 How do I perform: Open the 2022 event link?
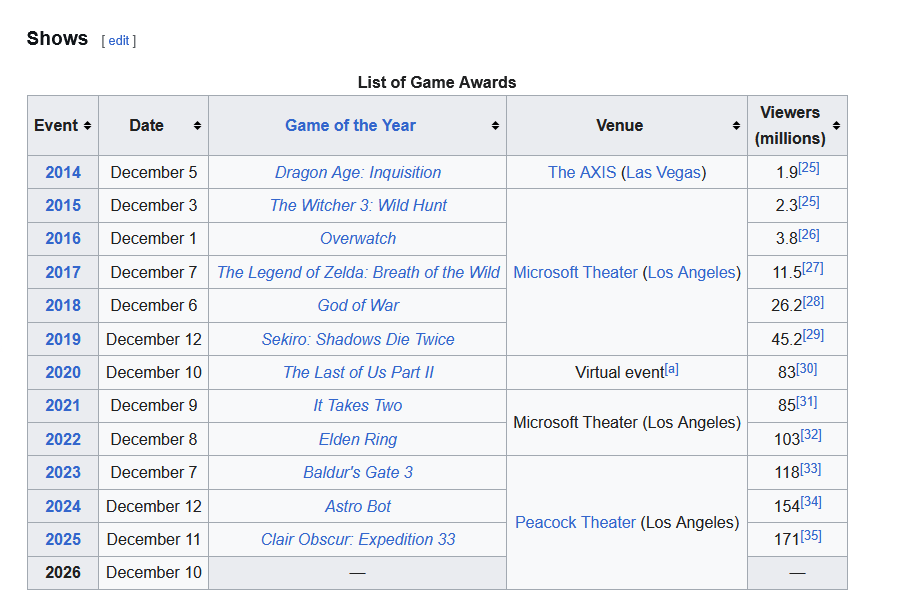pos(63,440)
